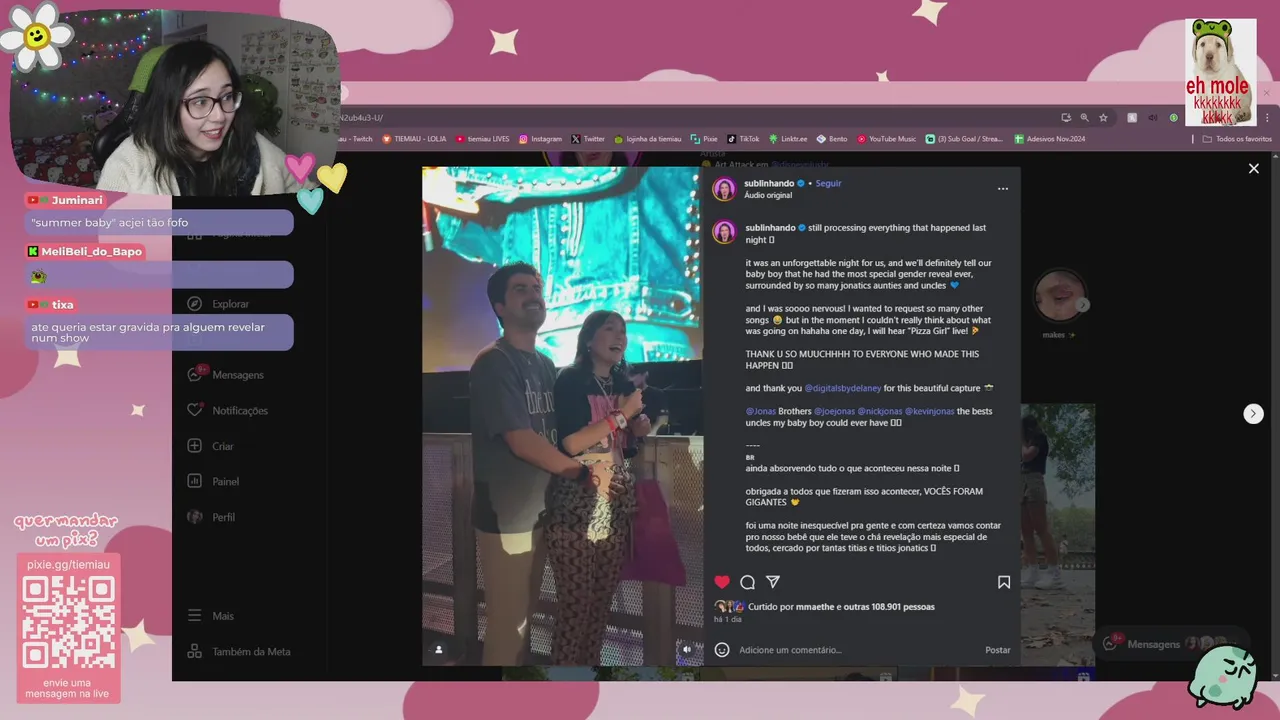Open Criar in the Instagram sidebar
Image resolution: width=1280 pixels, height=720 pixels.
click(210, 446)
